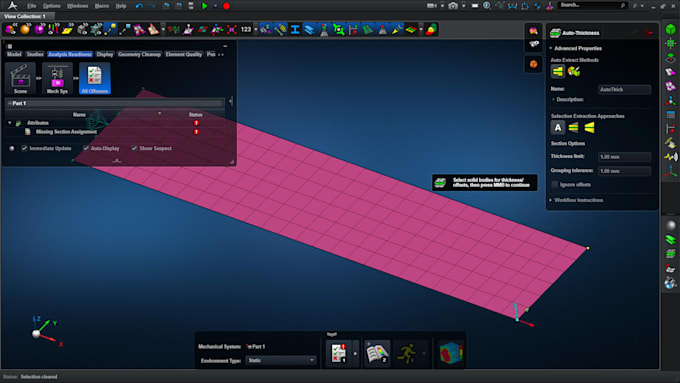Toggle the Immediate Update checkbox
The image size is (680, 383).
[25, 148]
